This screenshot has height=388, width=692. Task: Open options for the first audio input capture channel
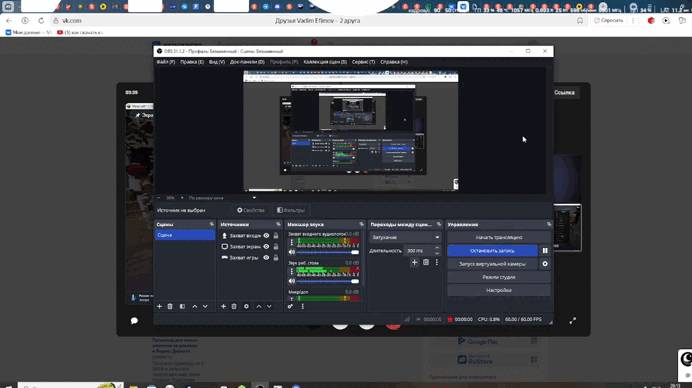(x=291, y=242)
